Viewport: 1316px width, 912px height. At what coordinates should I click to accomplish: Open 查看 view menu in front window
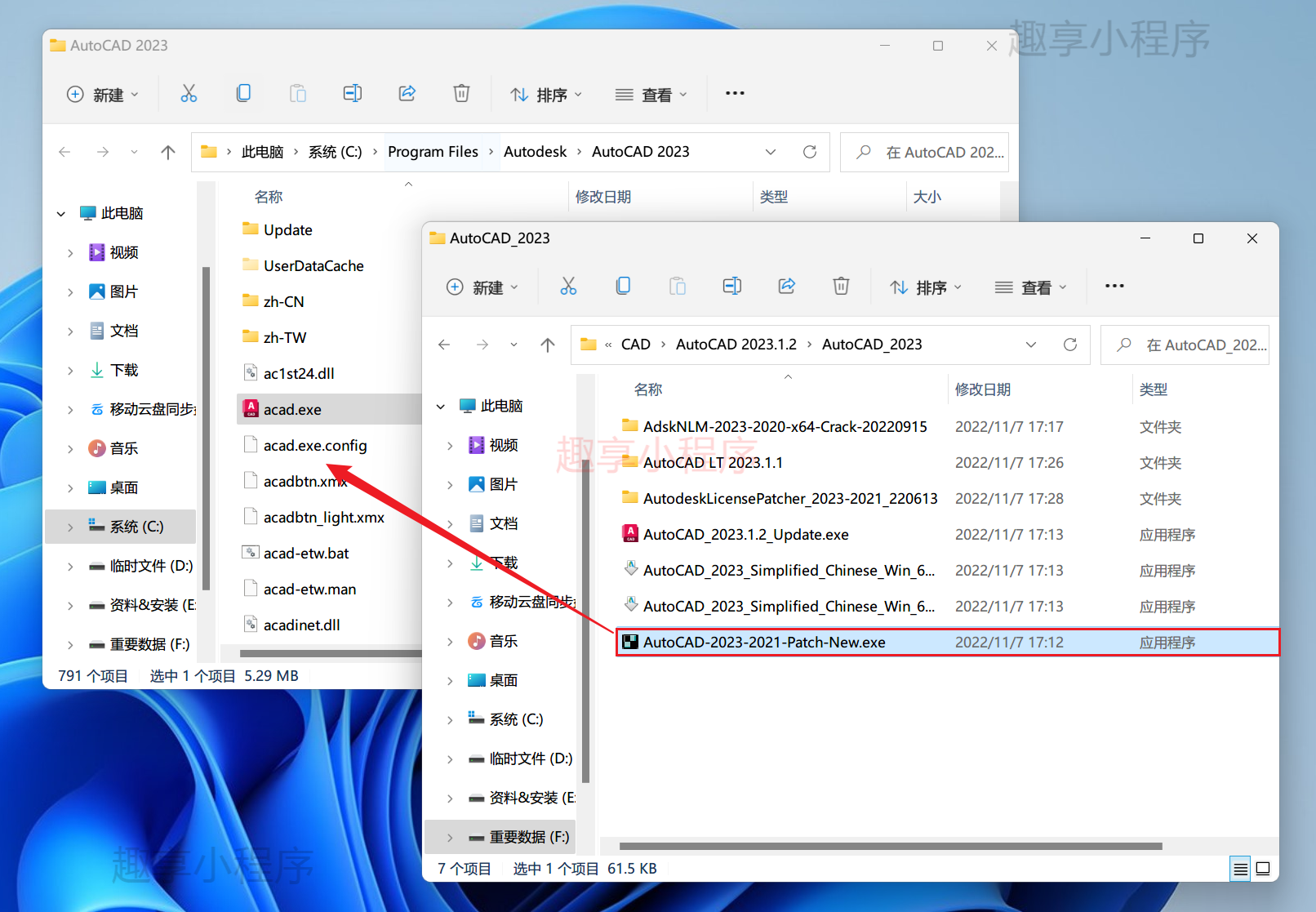click(1030, 287)
